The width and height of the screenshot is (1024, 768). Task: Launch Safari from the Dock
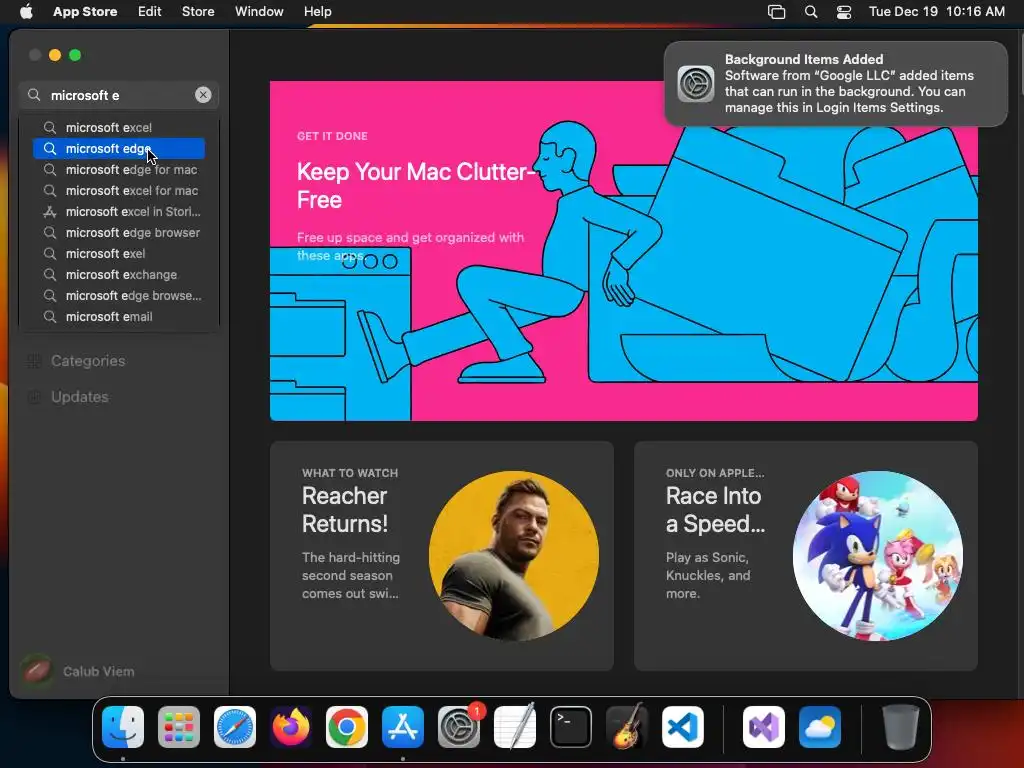click(235, 727)
